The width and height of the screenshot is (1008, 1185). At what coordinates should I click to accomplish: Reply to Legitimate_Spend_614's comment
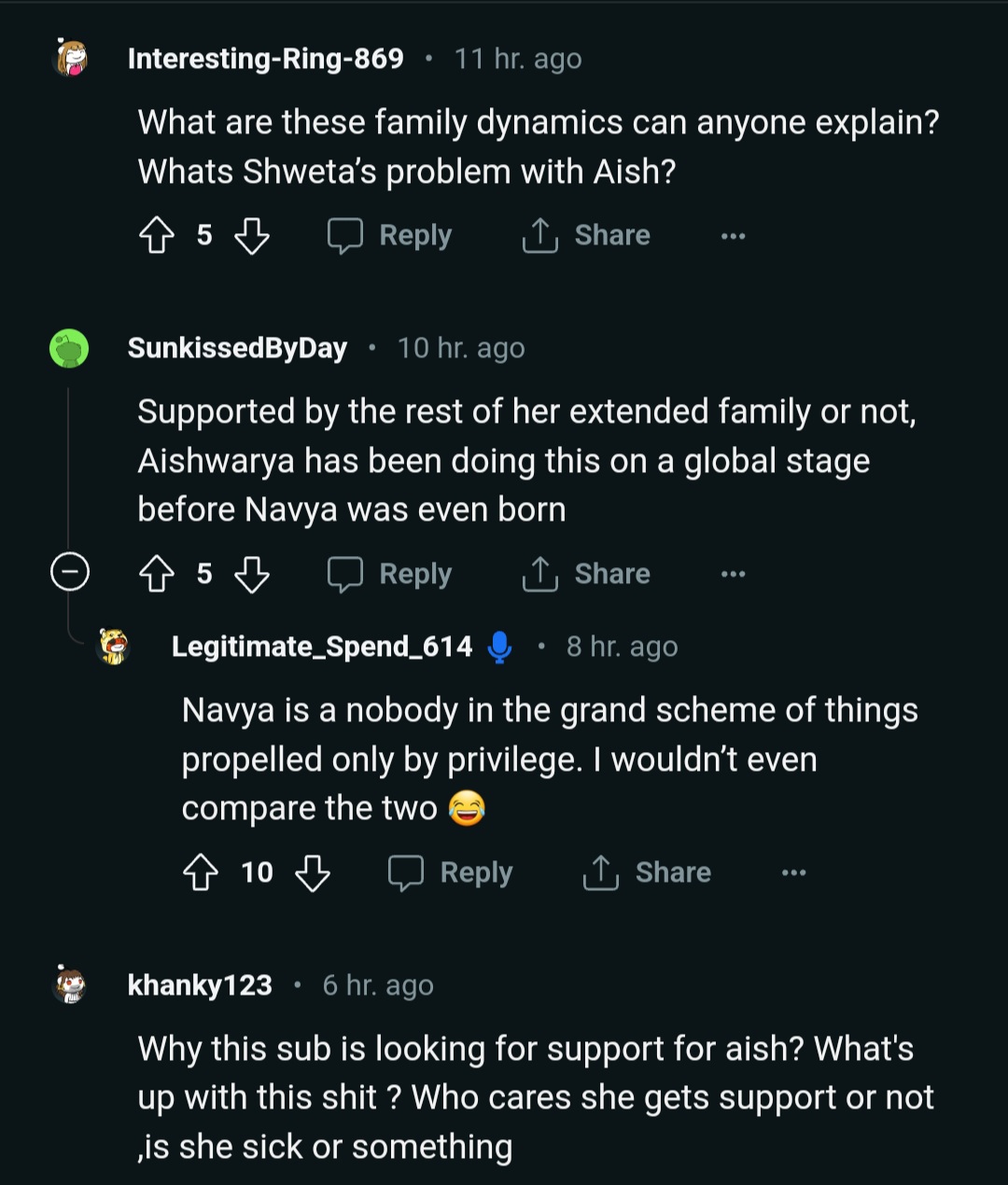click(451, 873)
